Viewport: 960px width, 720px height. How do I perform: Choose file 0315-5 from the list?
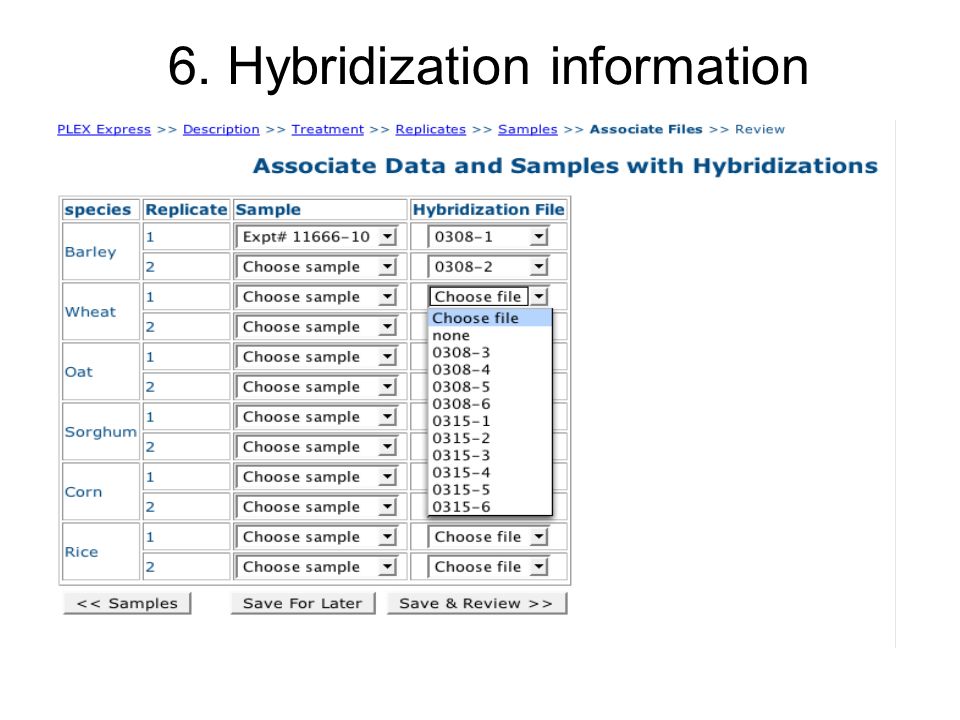click(x=490, y=489)
